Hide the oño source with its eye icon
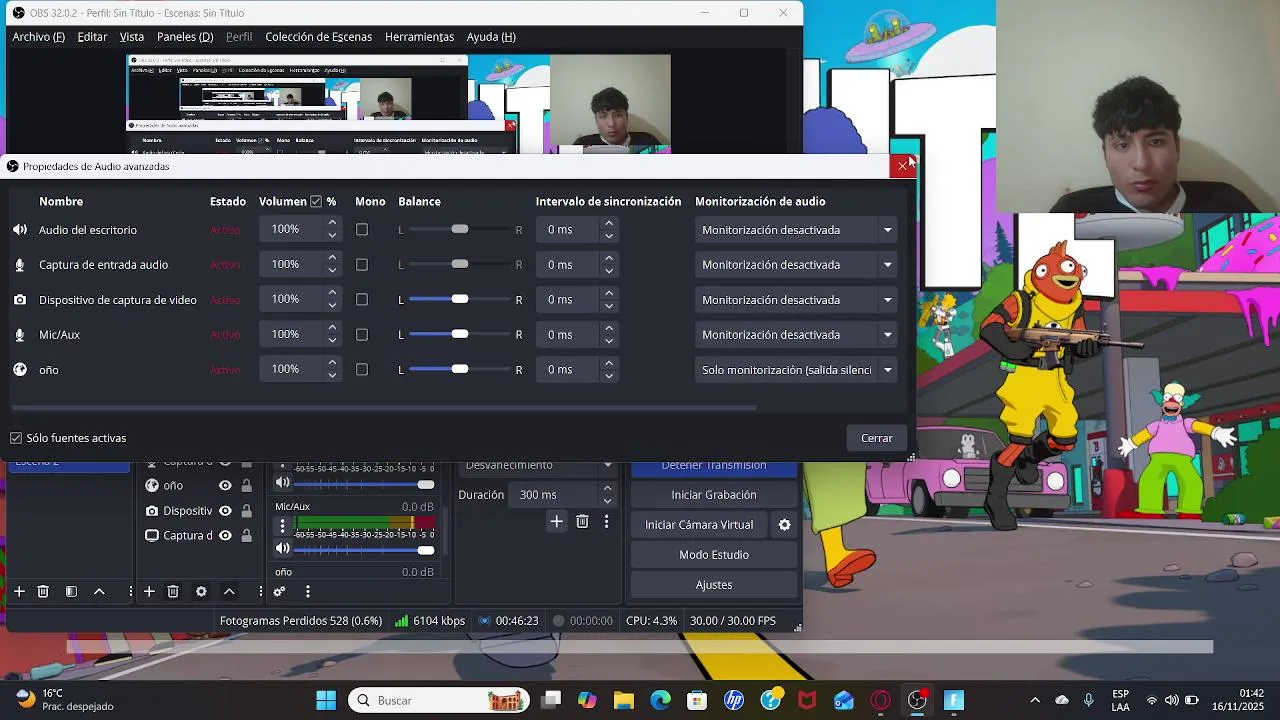 226,486
